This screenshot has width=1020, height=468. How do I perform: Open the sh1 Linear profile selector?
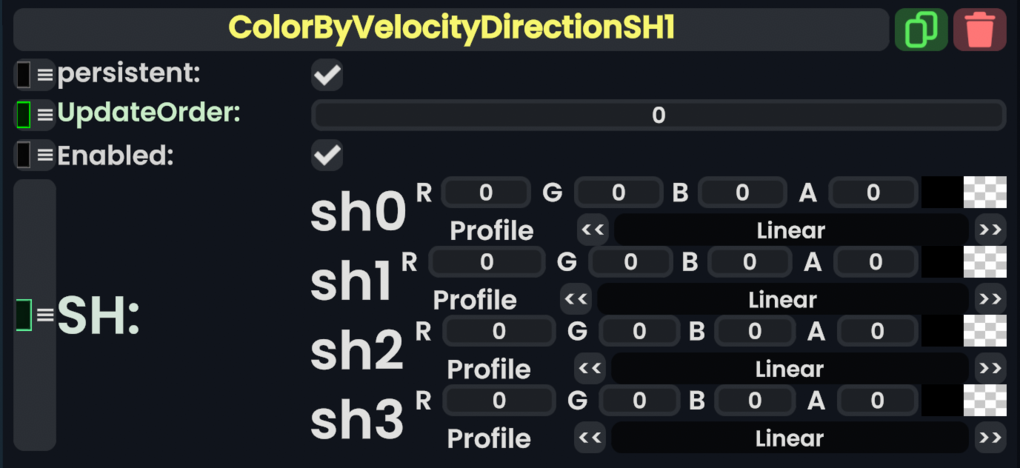coord(782,299)
